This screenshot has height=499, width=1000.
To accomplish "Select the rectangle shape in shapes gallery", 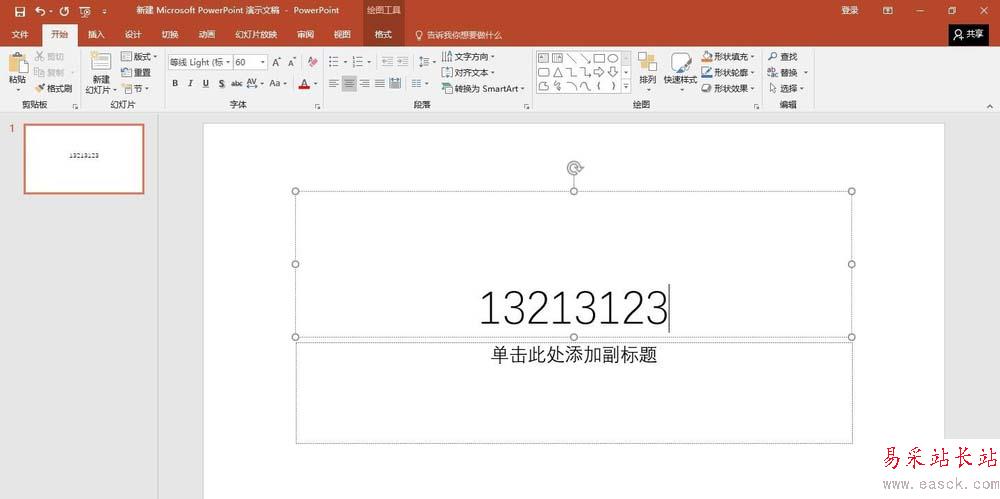I will point(599,58).
